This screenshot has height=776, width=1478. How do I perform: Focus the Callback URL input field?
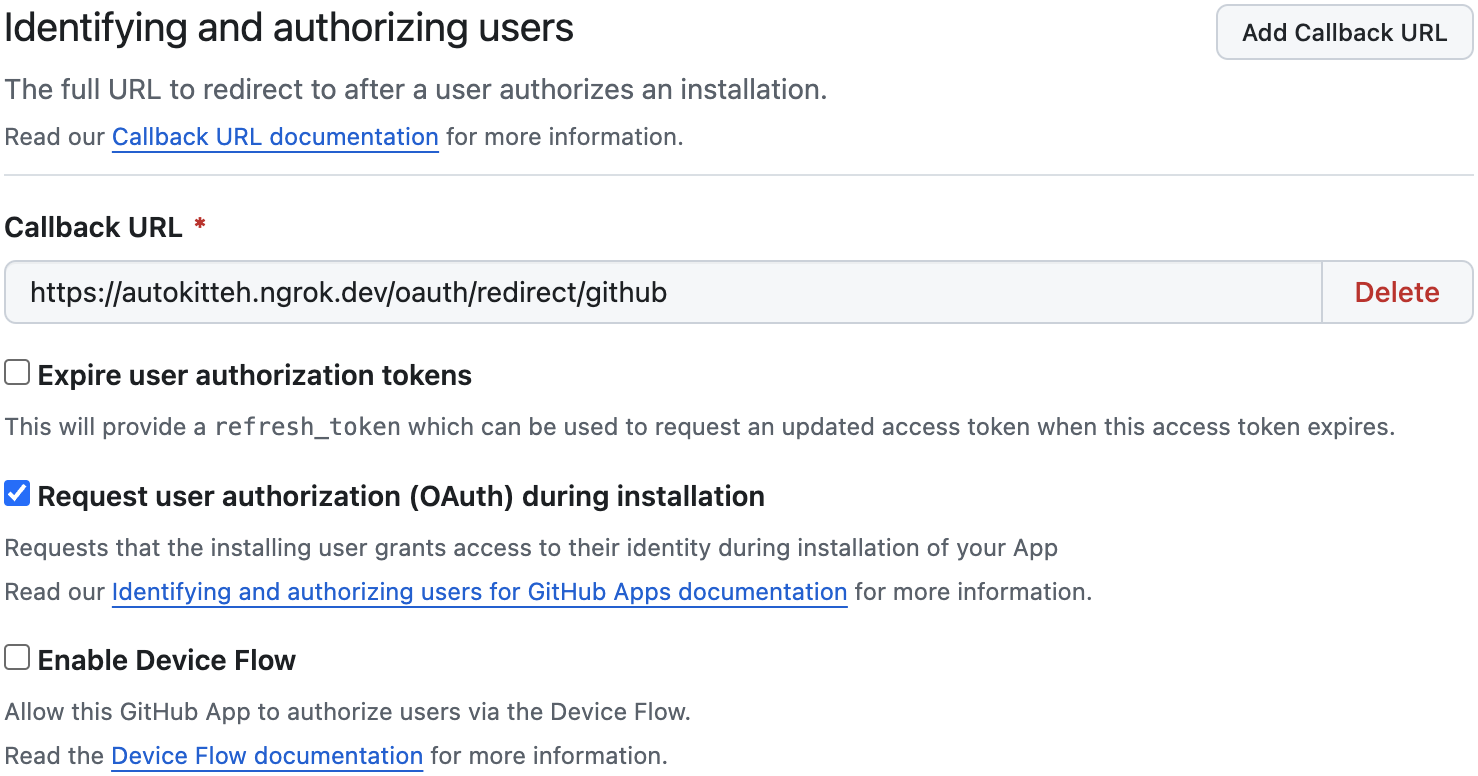[x=663, y=292]
